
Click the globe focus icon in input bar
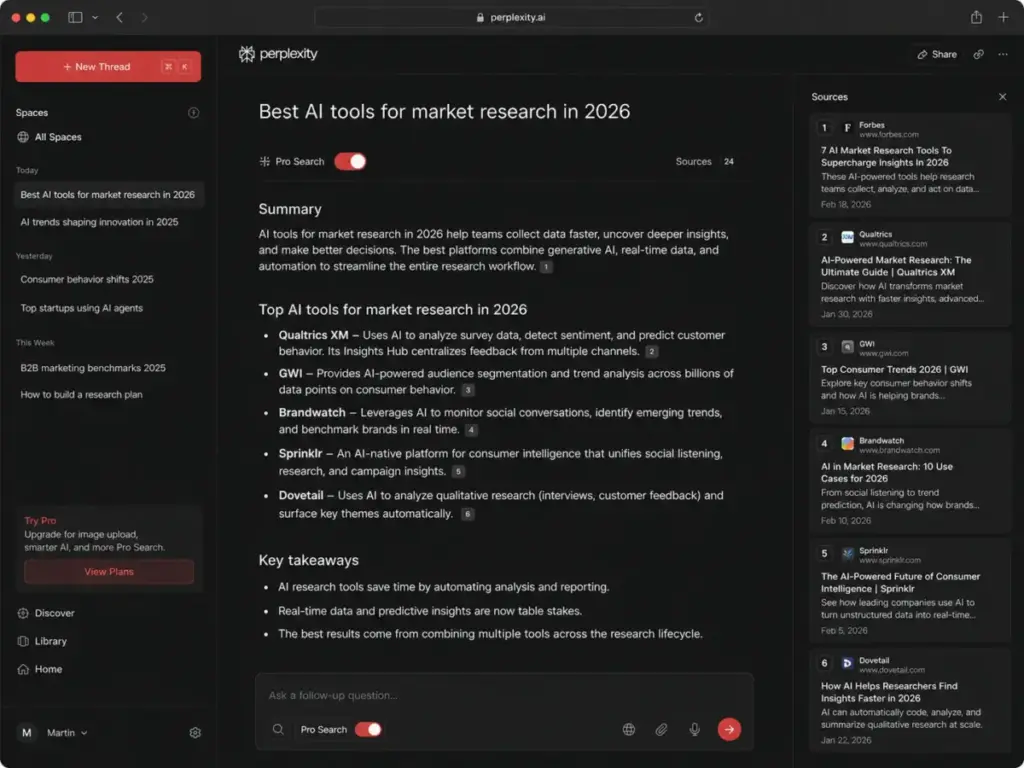[x=629, y=729]
